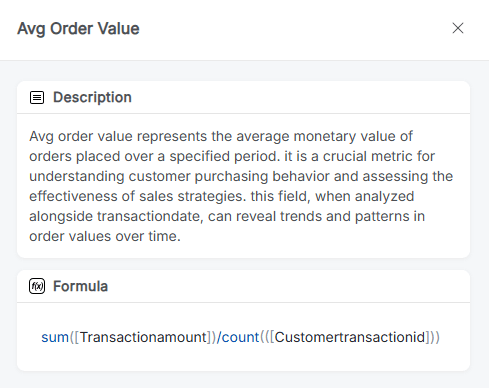Click the sum function in formula

point(55,337)
